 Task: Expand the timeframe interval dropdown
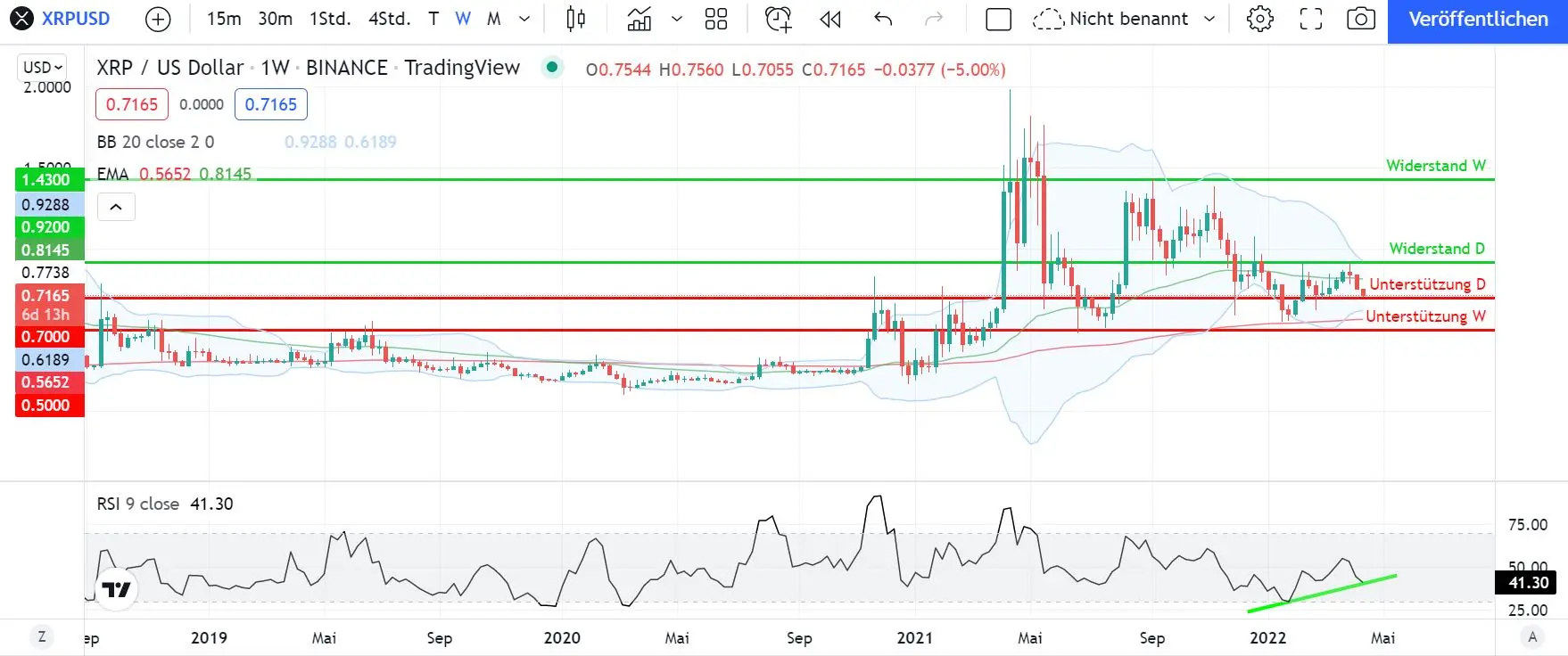tap(524, 19)
